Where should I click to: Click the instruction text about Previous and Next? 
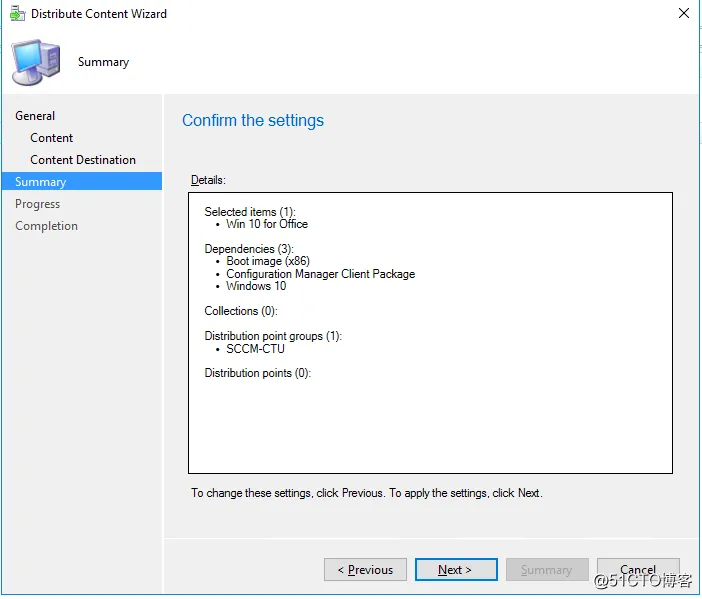pos(367,493)
